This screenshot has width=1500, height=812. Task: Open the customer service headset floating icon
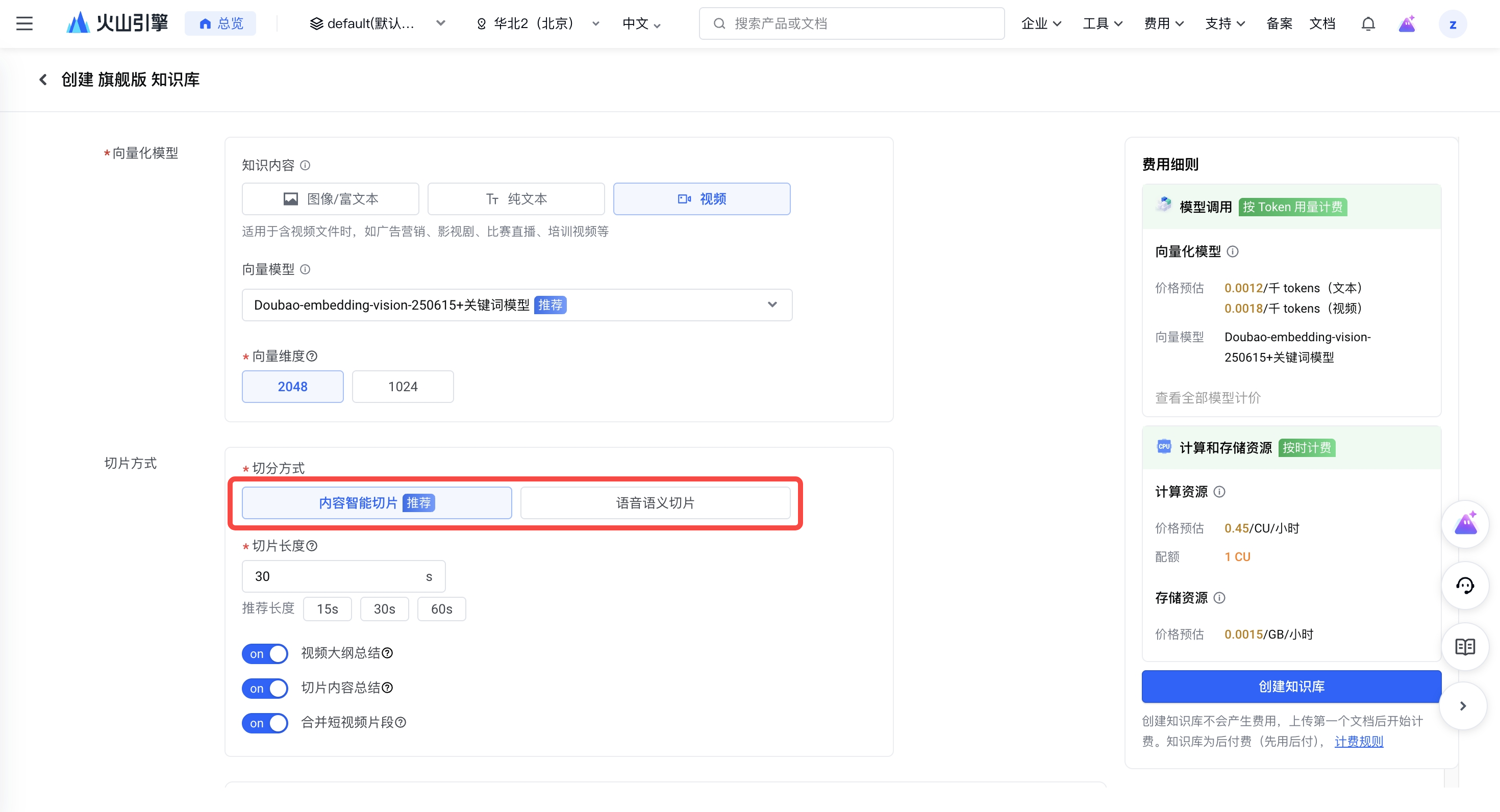tap(1464, 585)
